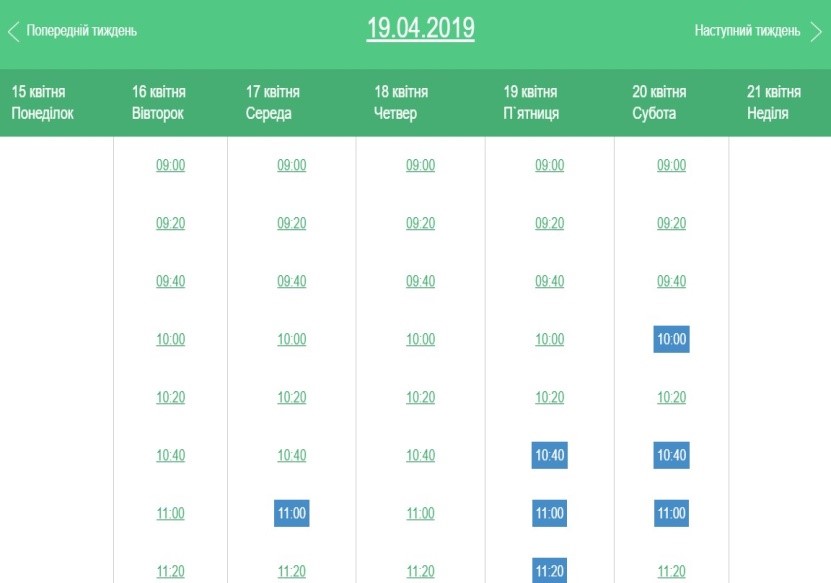Select 09:00 slot on Tuesday 16 квітня

[171, 165]
